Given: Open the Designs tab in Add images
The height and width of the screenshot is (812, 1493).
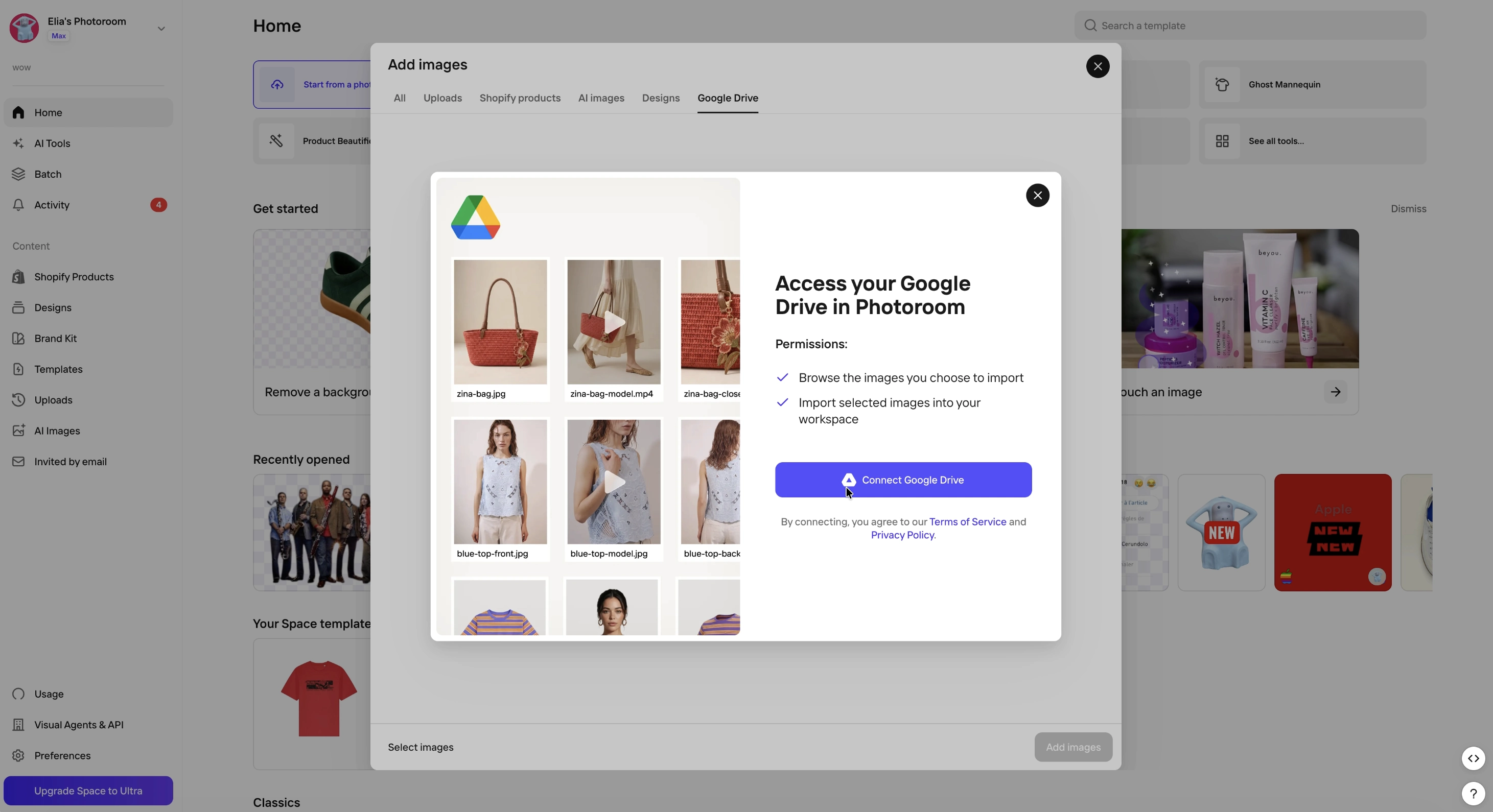Looking at the screenshot, I should [x=661, y=98].
